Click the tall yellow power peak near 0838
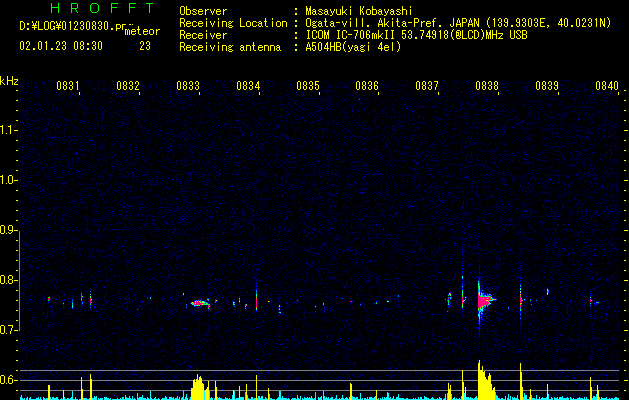Screen dimensions: 629x400 (x=485, y=380)
